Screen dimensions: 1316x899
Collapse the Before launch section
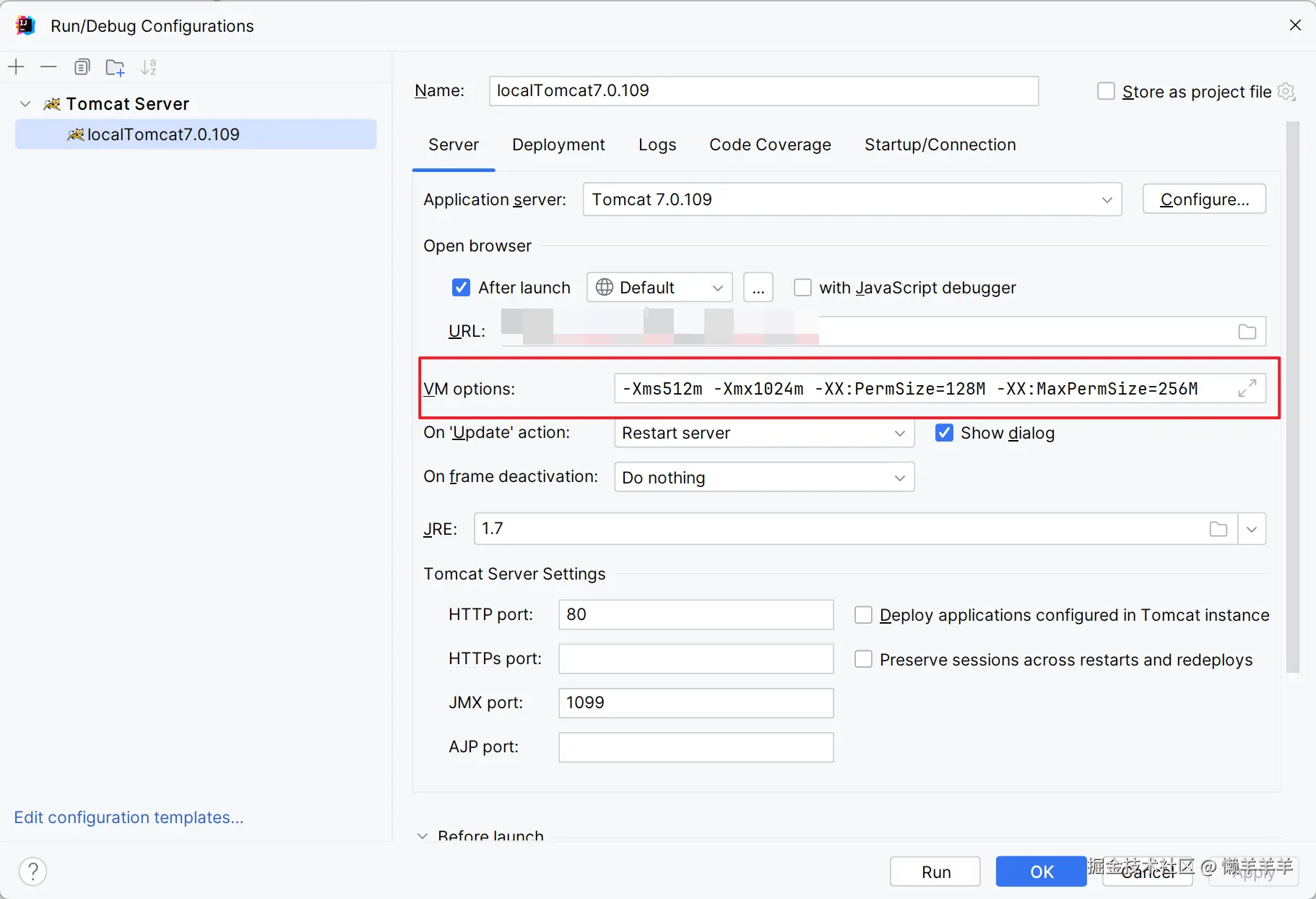coord(423,836)
